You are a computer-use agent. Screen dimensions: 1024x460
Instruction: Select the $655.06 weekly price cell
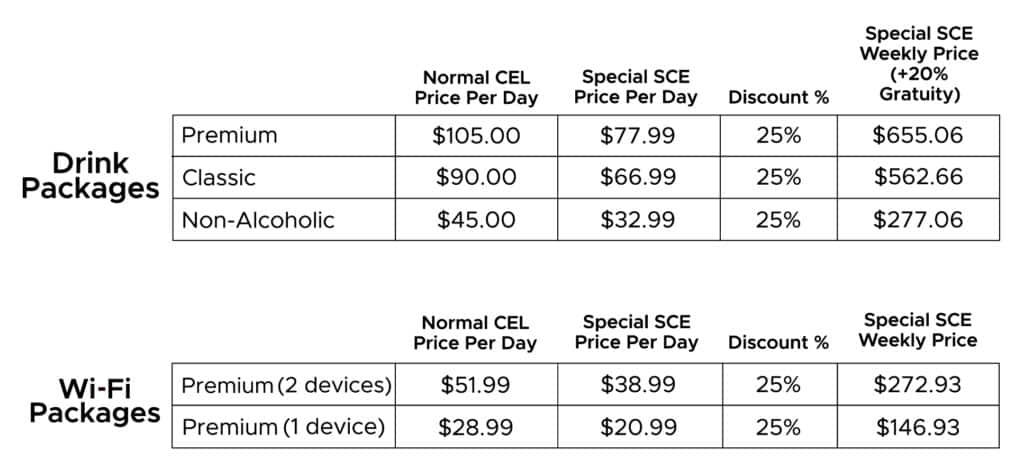point(918,135)
